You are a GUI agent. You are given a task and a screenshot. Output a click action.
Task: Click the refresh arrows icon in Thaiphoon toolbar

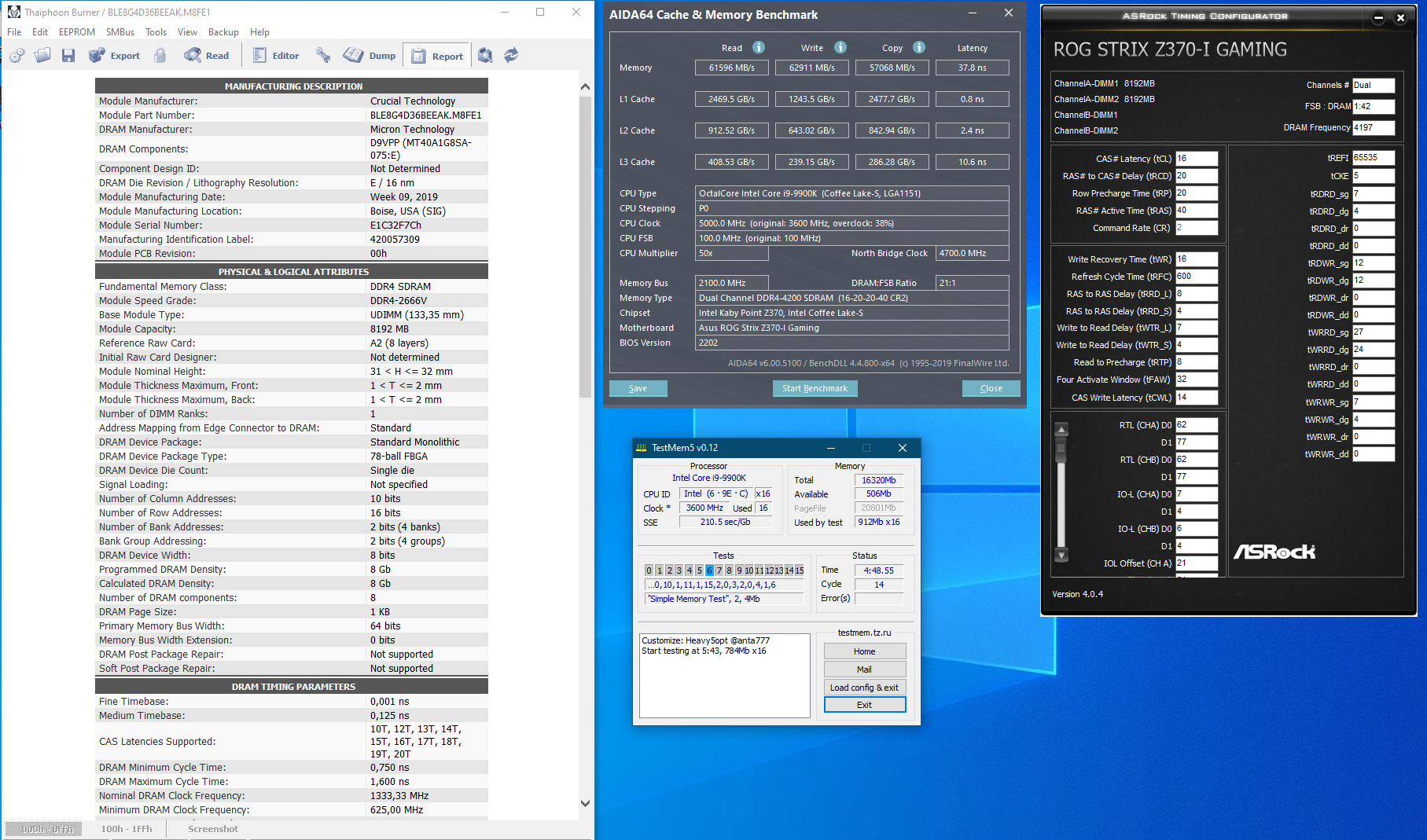click(x=511, y=55)
